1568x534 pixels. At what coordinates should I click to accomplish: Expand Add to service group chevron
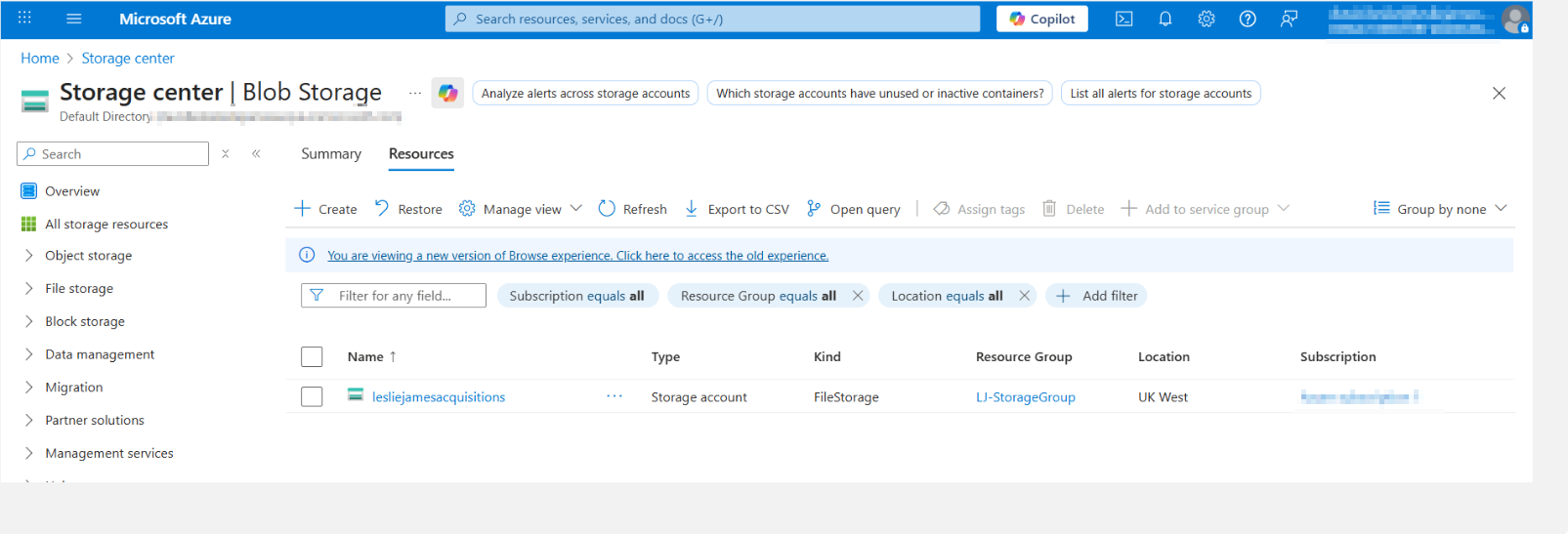click(1284, 208)
